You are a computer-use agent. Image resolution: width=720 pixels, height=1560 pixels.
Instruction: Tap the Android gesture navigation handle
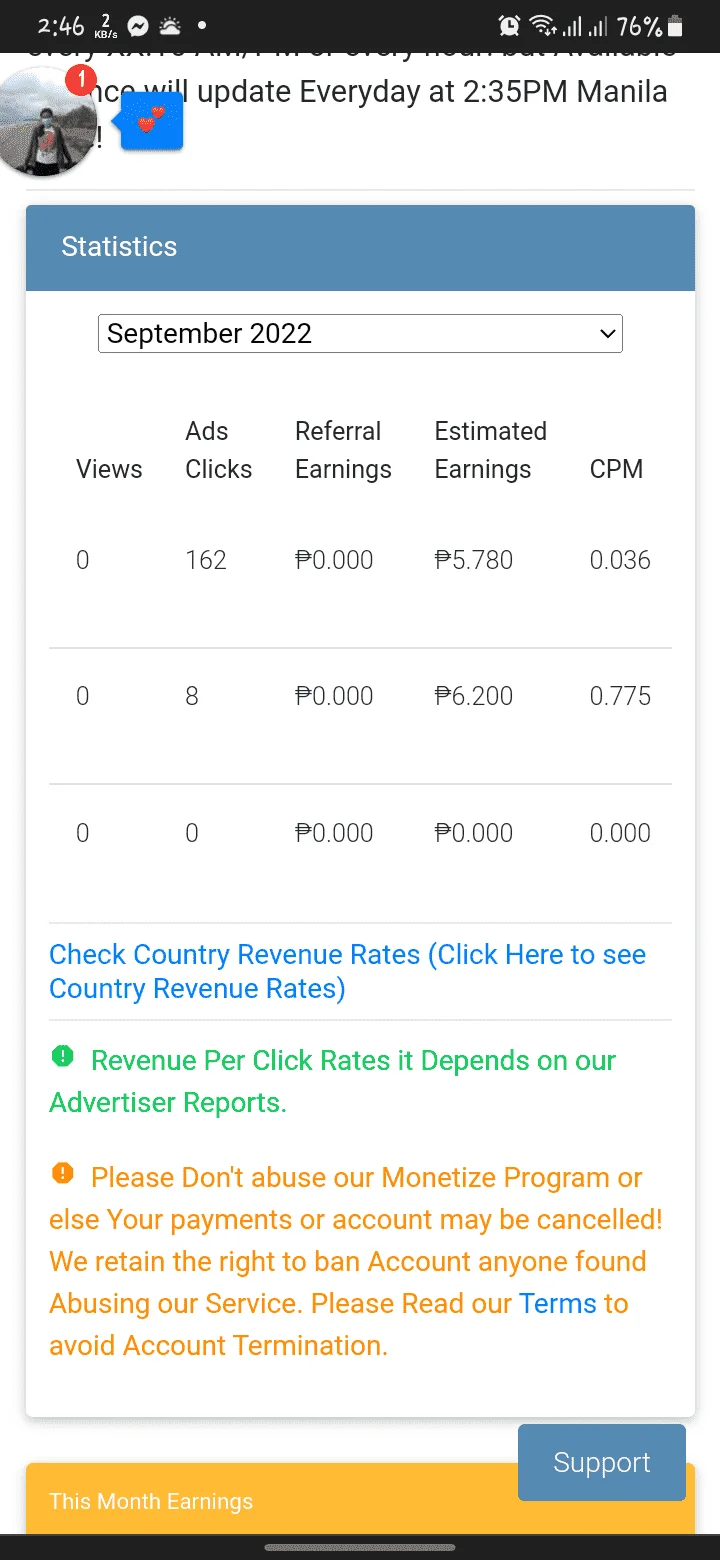(x=360, y=1547)
